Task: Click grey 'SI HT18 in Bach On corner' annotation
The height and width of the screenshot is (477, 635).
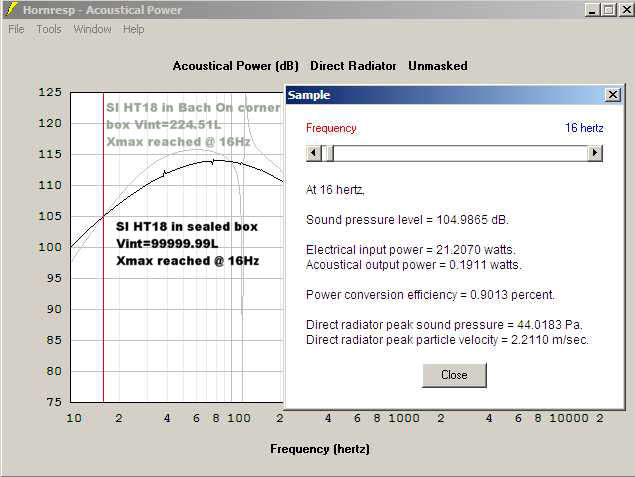Action: 193,108
